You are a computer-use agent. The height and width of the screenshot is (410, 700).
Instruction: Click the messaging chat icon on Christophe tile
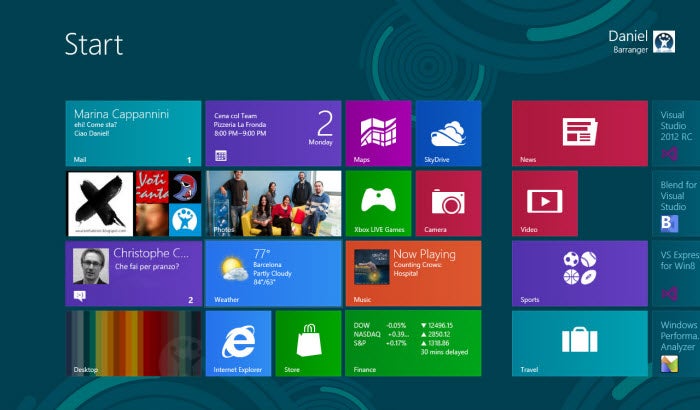click(79, 296)
